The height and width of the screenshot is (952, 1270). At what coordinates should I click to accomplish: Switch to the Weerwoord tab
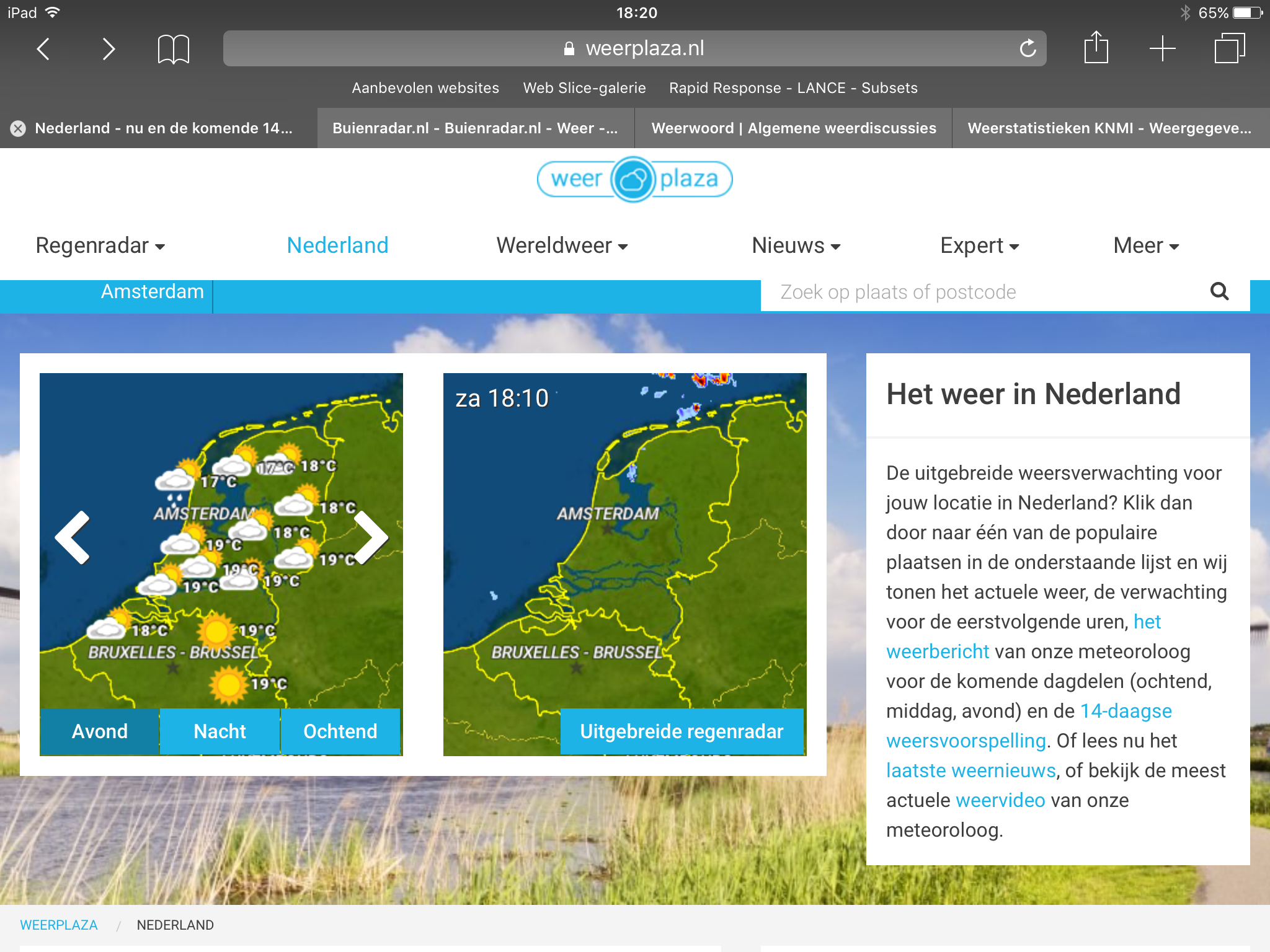coord(793,128)
